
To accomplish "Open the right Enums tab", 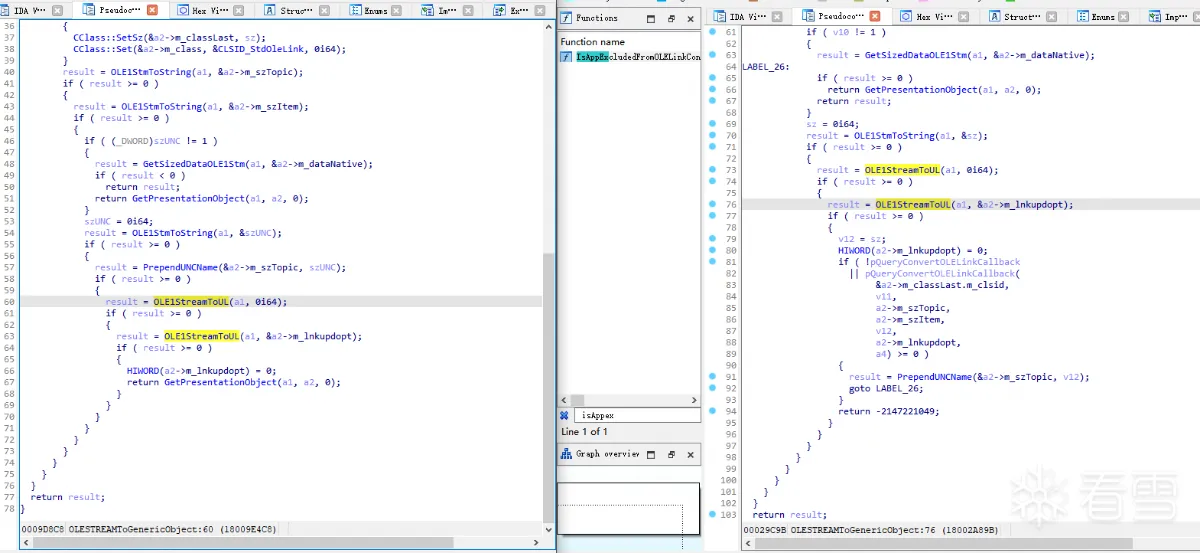I will tap(1102, 17).
